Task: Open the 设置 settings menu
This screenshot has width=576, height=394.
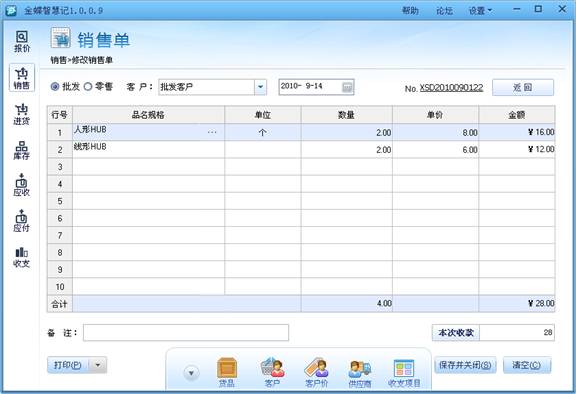Action: click(x=480, y=11)
